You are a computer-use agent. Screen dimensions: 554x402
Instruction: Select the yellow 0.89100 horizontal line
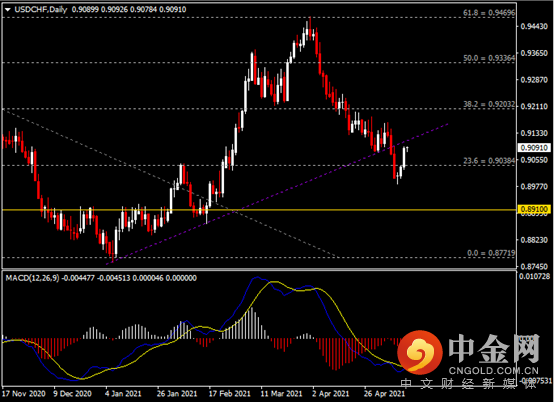click(x=259, y=210)
